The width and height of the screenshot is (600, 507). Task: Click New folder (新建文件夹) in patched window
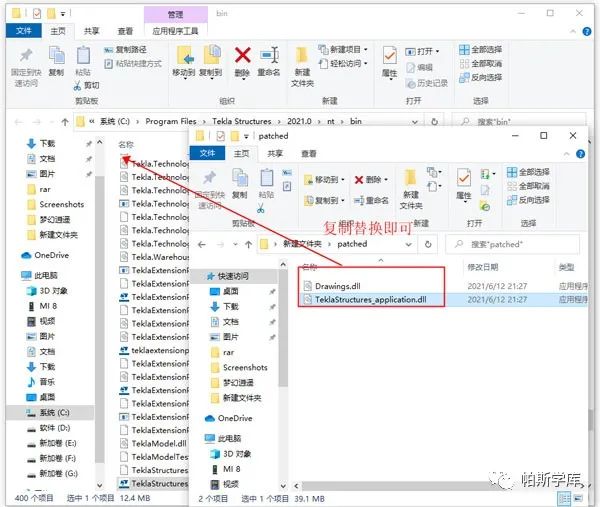pyautogui.click(x=411, y=189)
